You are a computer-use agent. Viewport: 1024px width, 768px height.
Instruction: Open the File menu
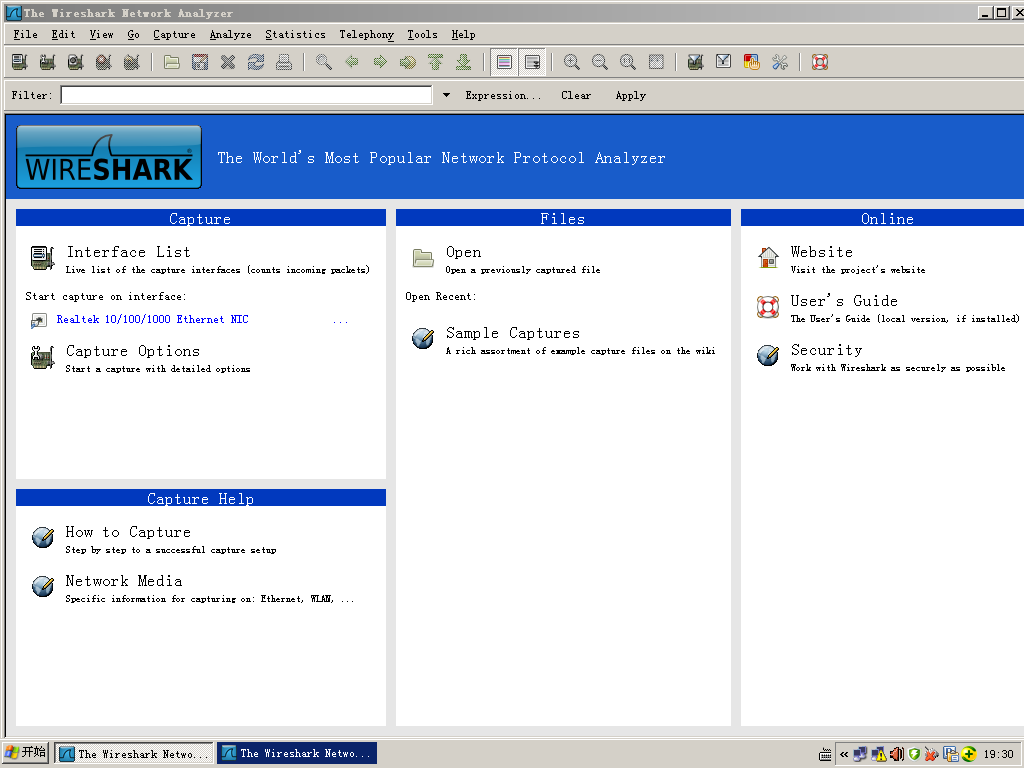[25, 35]
